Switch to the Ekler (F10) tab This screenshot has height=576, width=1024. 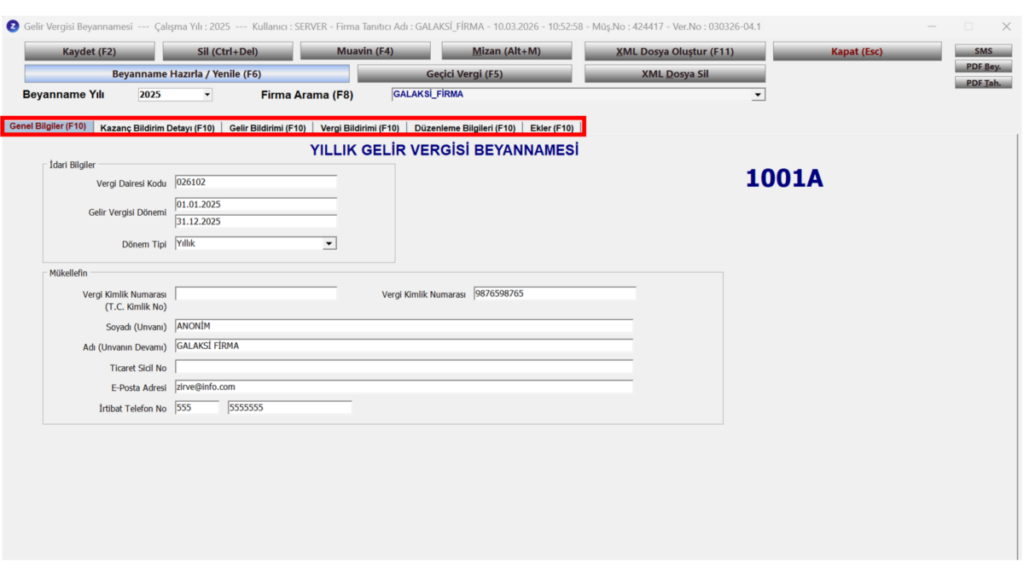tap(552, 128)
